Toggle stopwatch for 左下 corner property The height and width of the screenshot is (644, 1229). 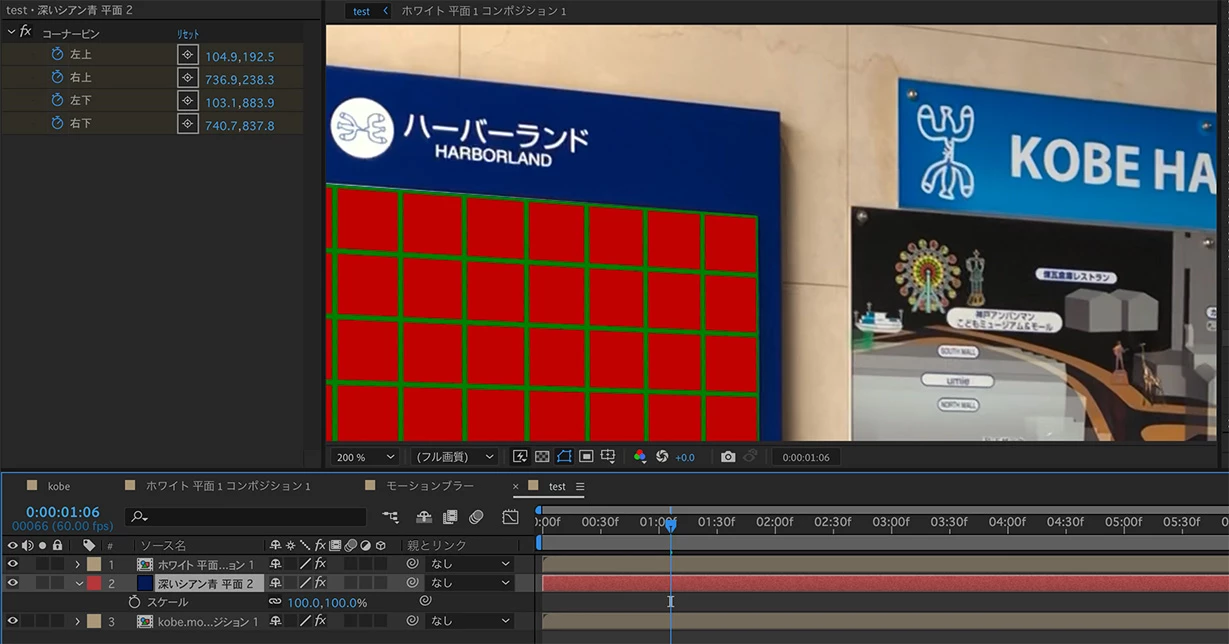coord(57,101)
